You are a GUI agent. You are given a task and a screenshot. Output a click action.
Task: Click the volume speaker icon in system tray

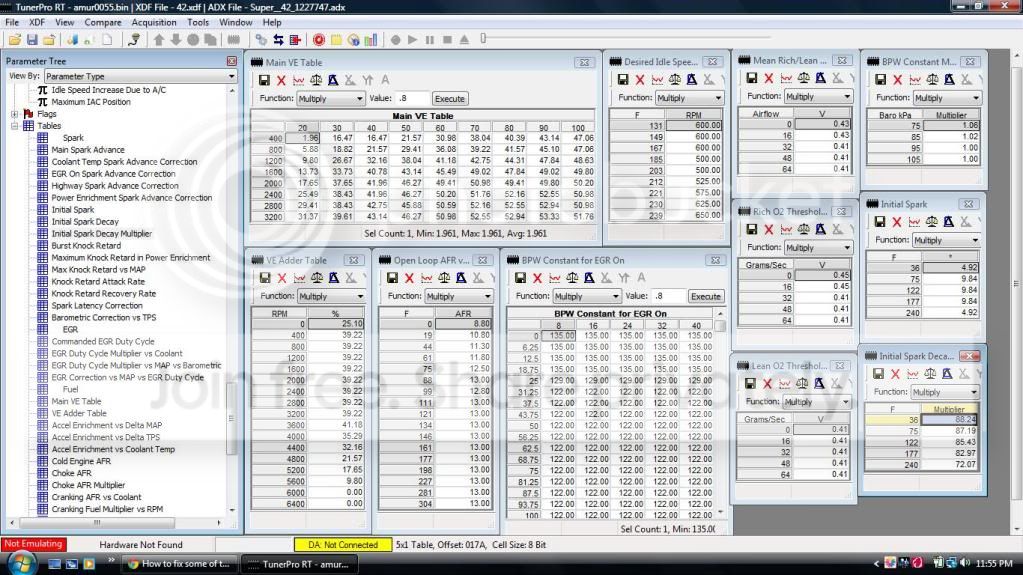(x=964, y=563)
